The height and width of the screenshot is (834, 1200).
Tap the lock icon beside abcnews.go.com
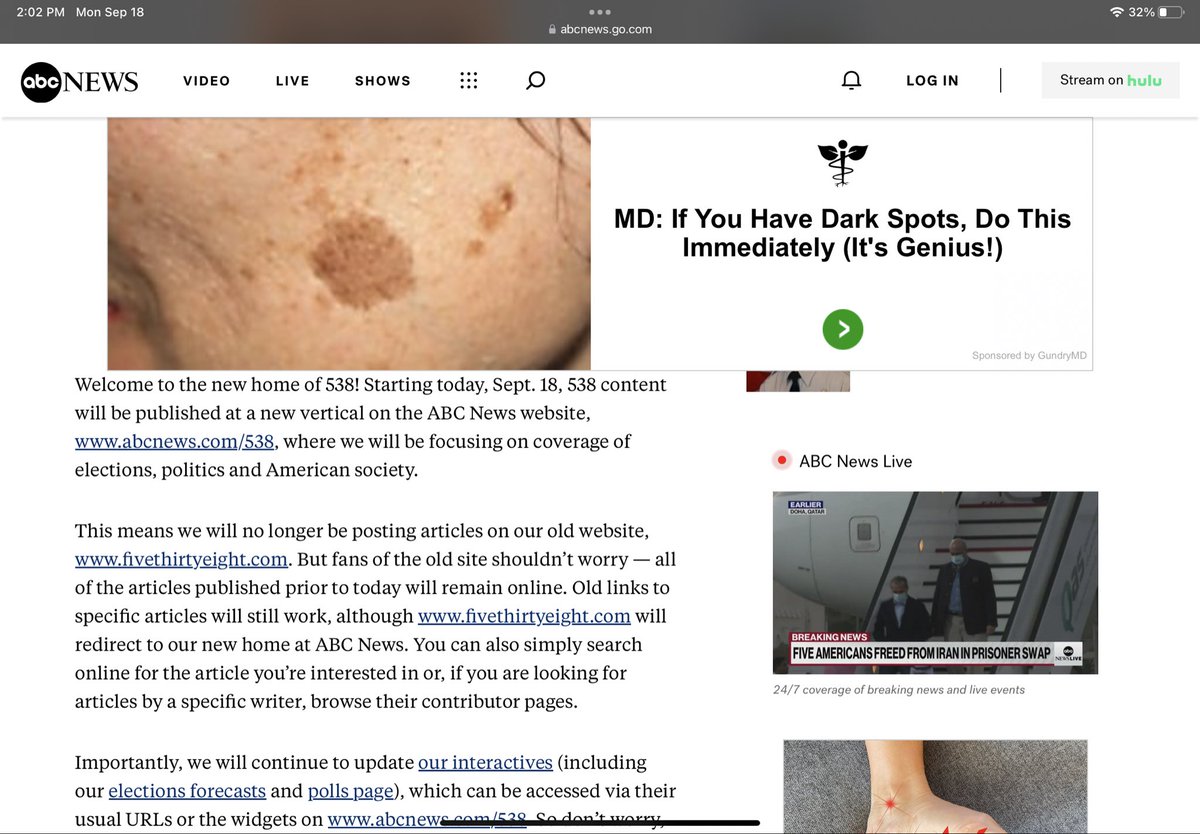(x=553, y=29)
